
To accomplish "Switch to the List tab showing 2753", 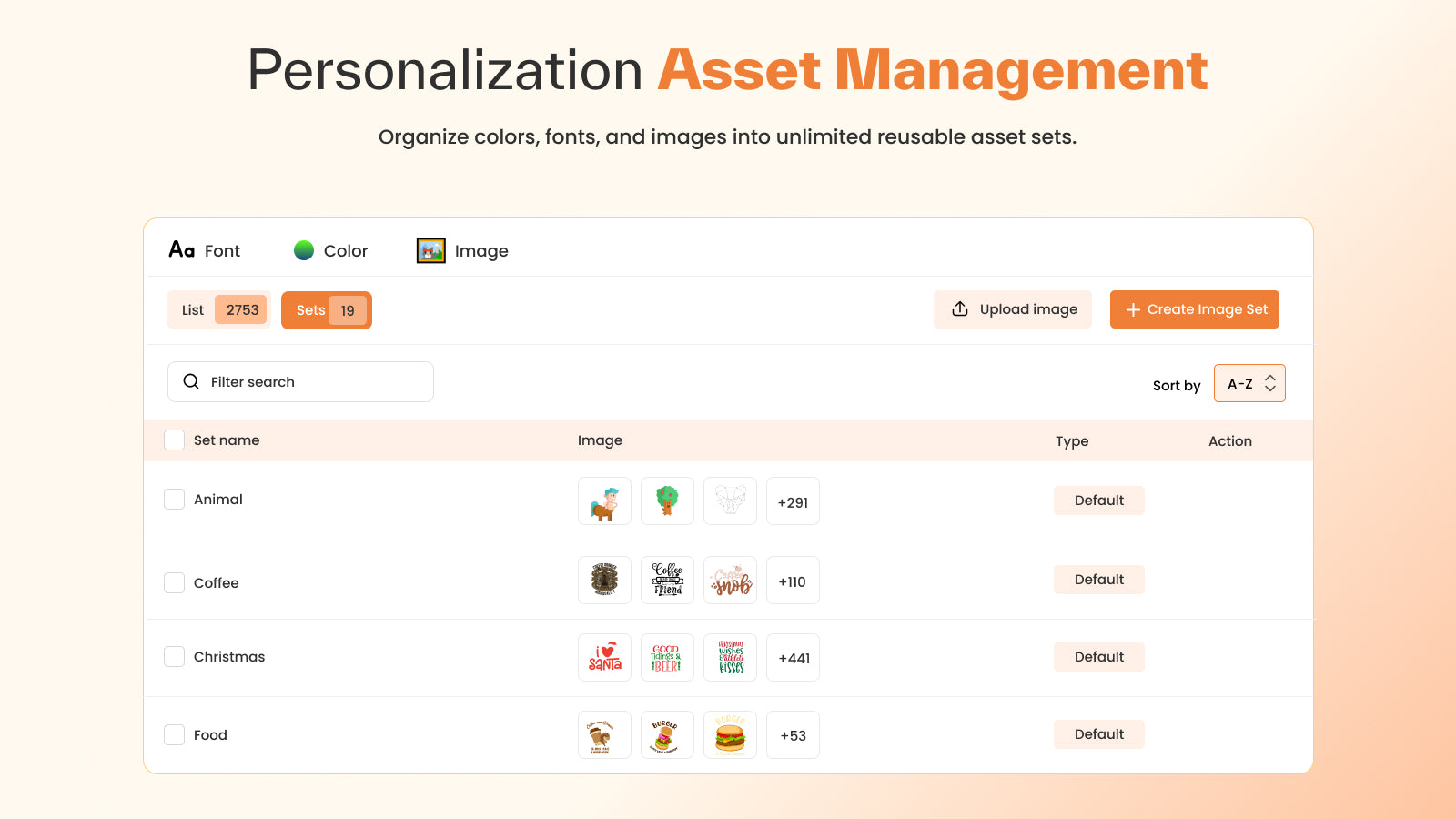I will point(218,309).
